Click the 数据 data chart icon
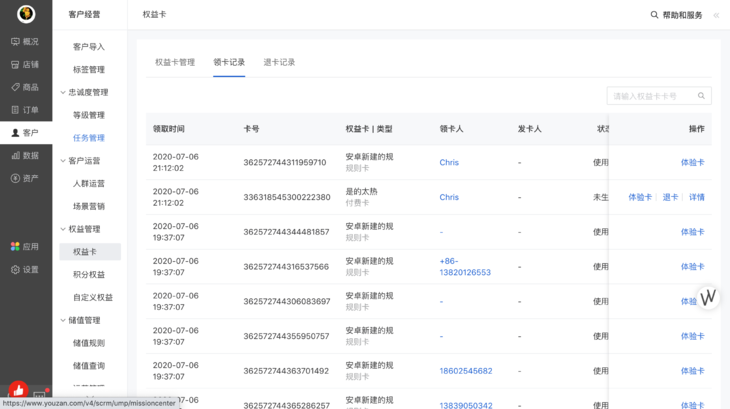Viewport: 730px width, 409px height. click(15, 156)
